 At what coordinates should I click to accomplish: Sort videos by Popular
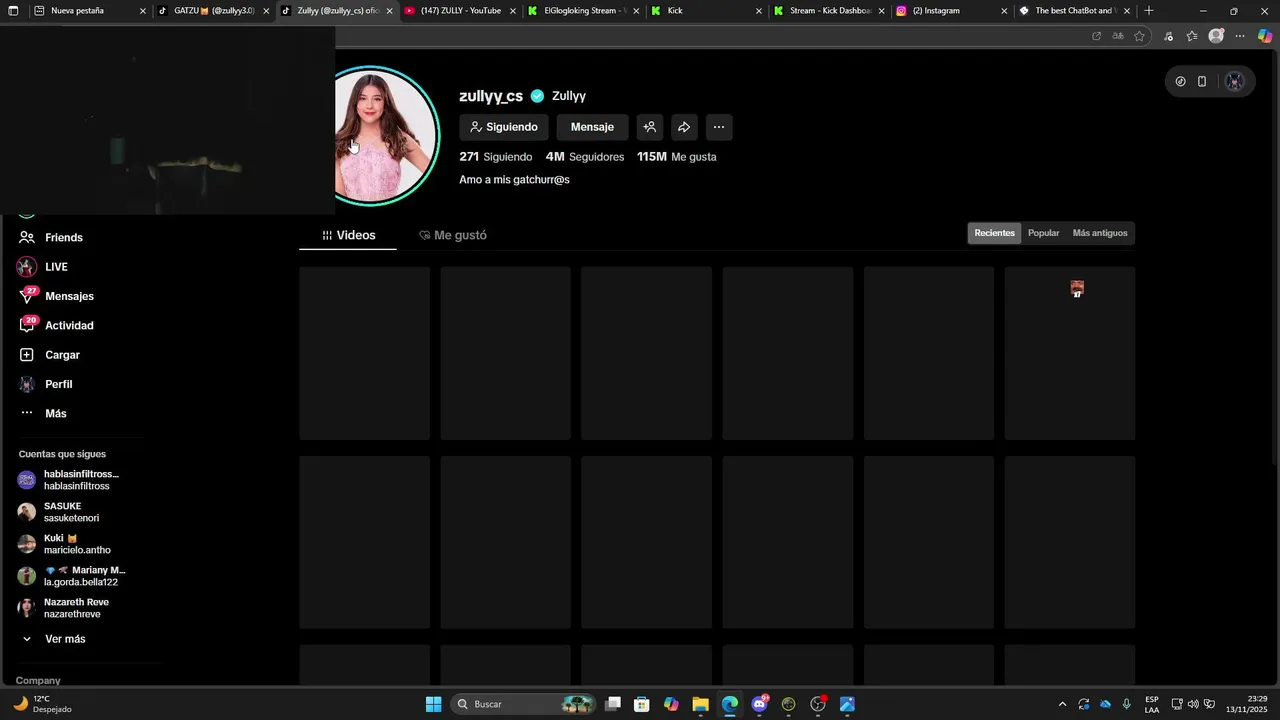click(x=1043, y=233)
